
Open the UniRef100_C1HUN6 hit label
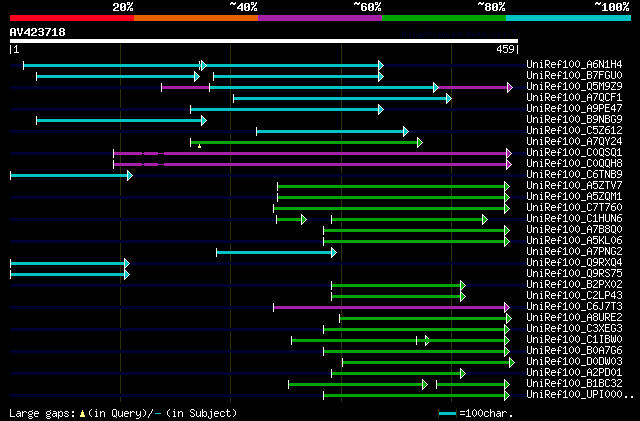pos(574,219)
